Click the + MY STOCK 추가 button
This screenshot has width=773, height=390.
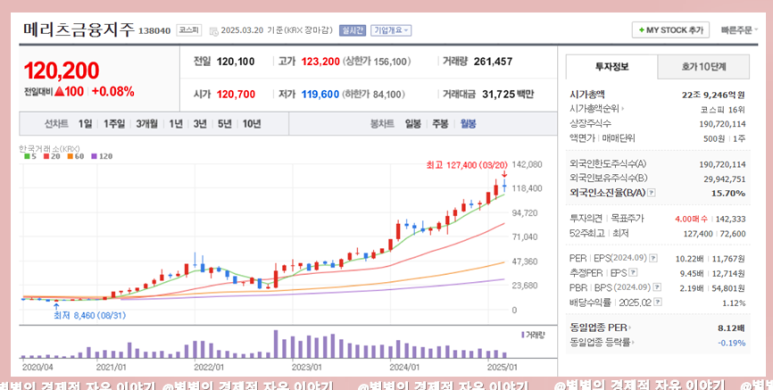670,30
